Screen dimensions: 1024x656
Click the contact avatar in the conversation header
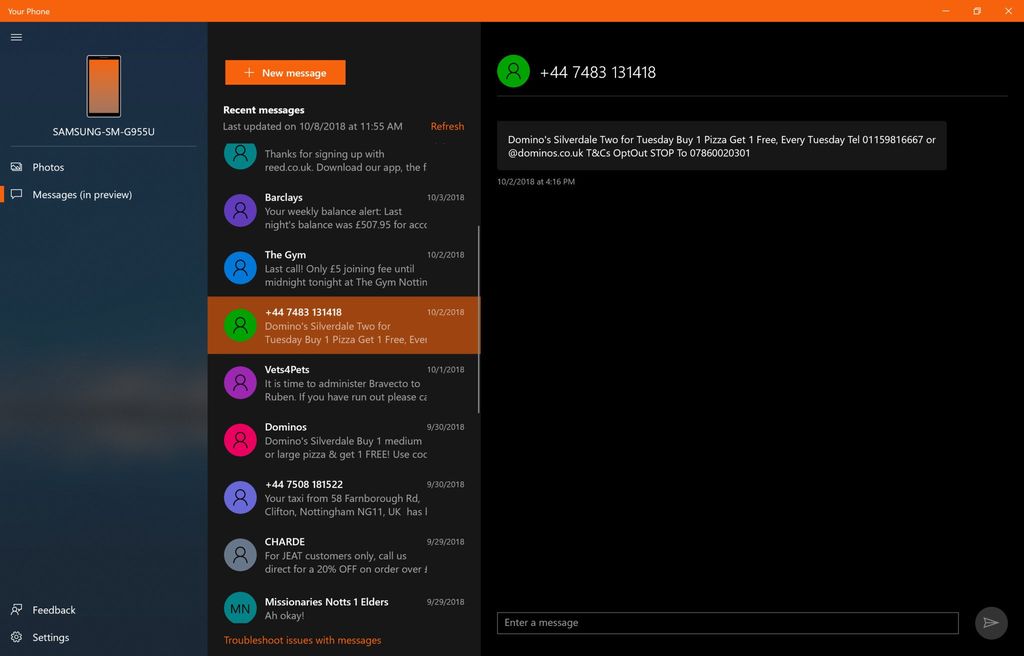click(513, 71)
